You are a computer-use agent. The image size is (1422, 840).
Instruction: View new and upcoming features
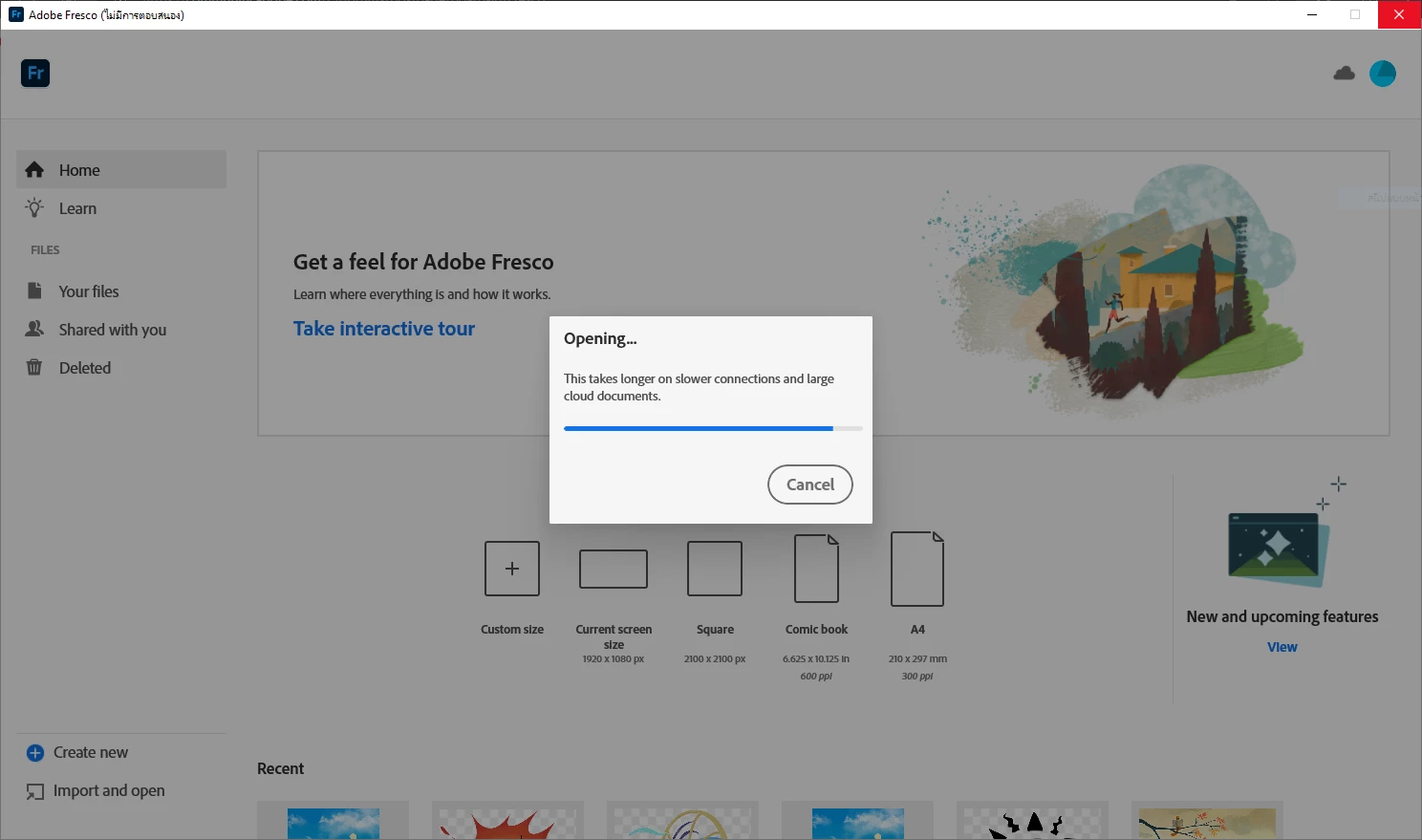click(1282, 647)
